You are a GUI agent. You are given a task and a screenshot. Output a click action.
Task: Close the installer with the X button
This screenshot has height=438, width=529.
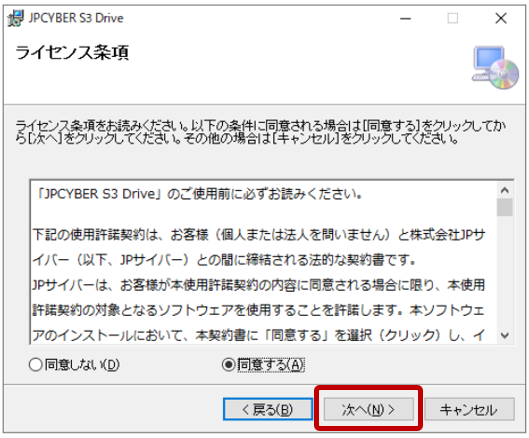[501, 18]
